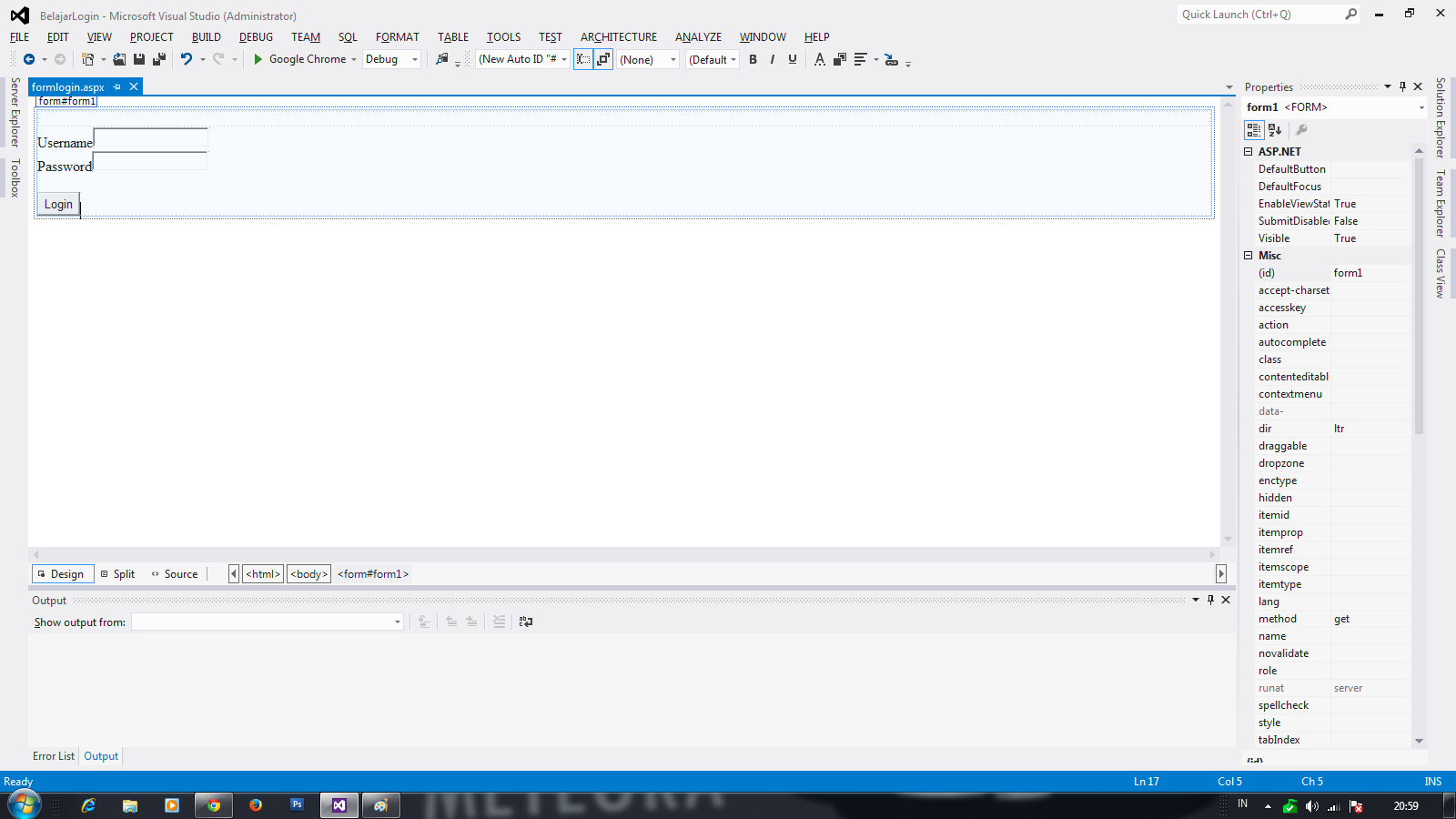
Task: Toggle word wrap in the Output window
Action: click(x=525, y=622)
